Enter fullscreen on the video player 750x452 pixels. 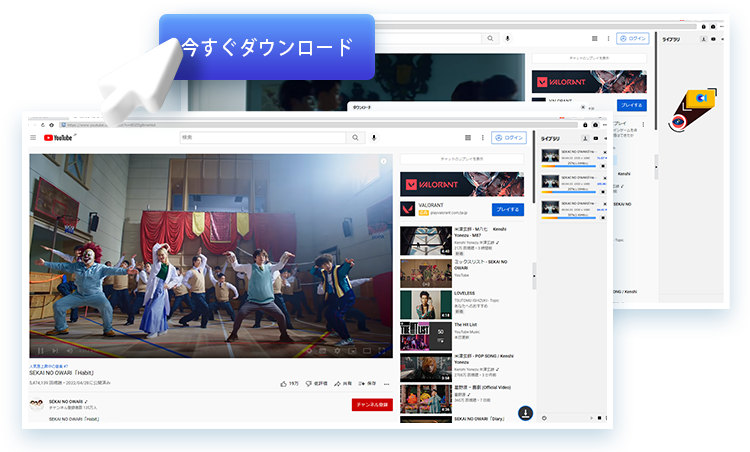click(384, 350)
